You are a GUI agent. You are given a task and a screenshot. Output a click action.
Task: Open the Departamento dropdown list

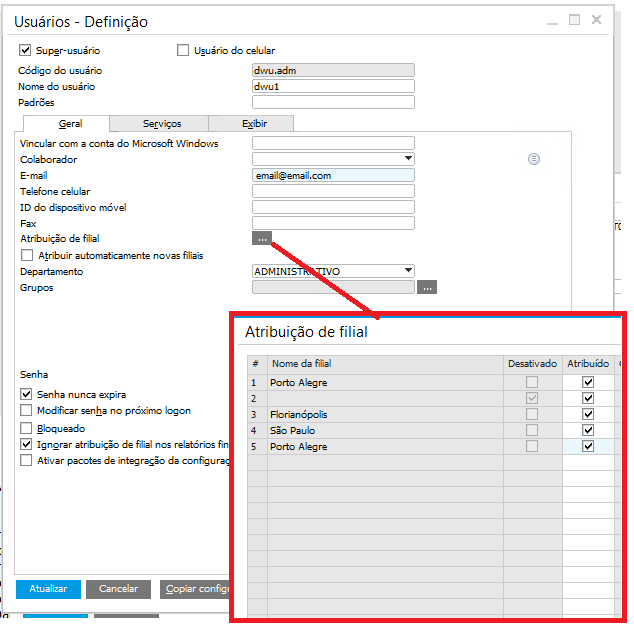coord(408,271)
